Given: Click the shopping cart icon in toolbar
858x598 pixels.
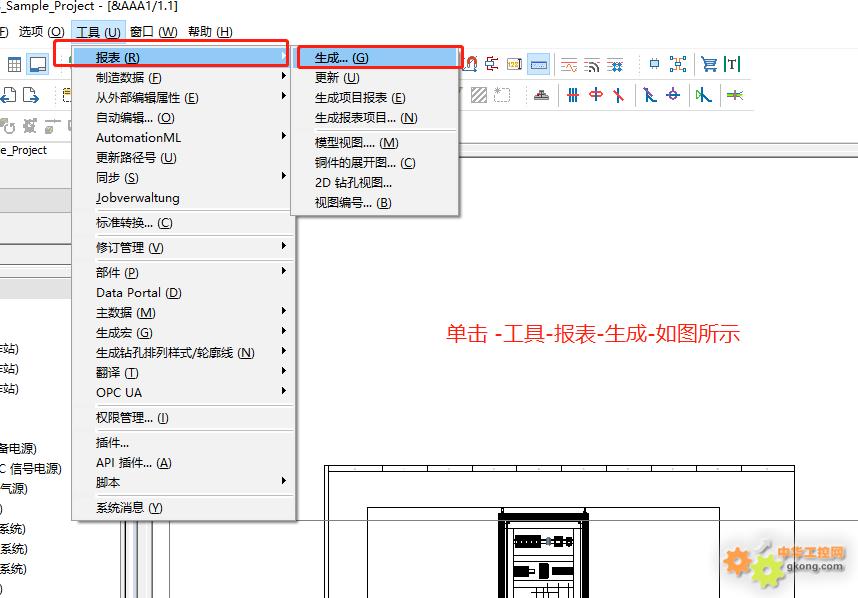Looking at the screenshot, I should (x=708, y=65).
